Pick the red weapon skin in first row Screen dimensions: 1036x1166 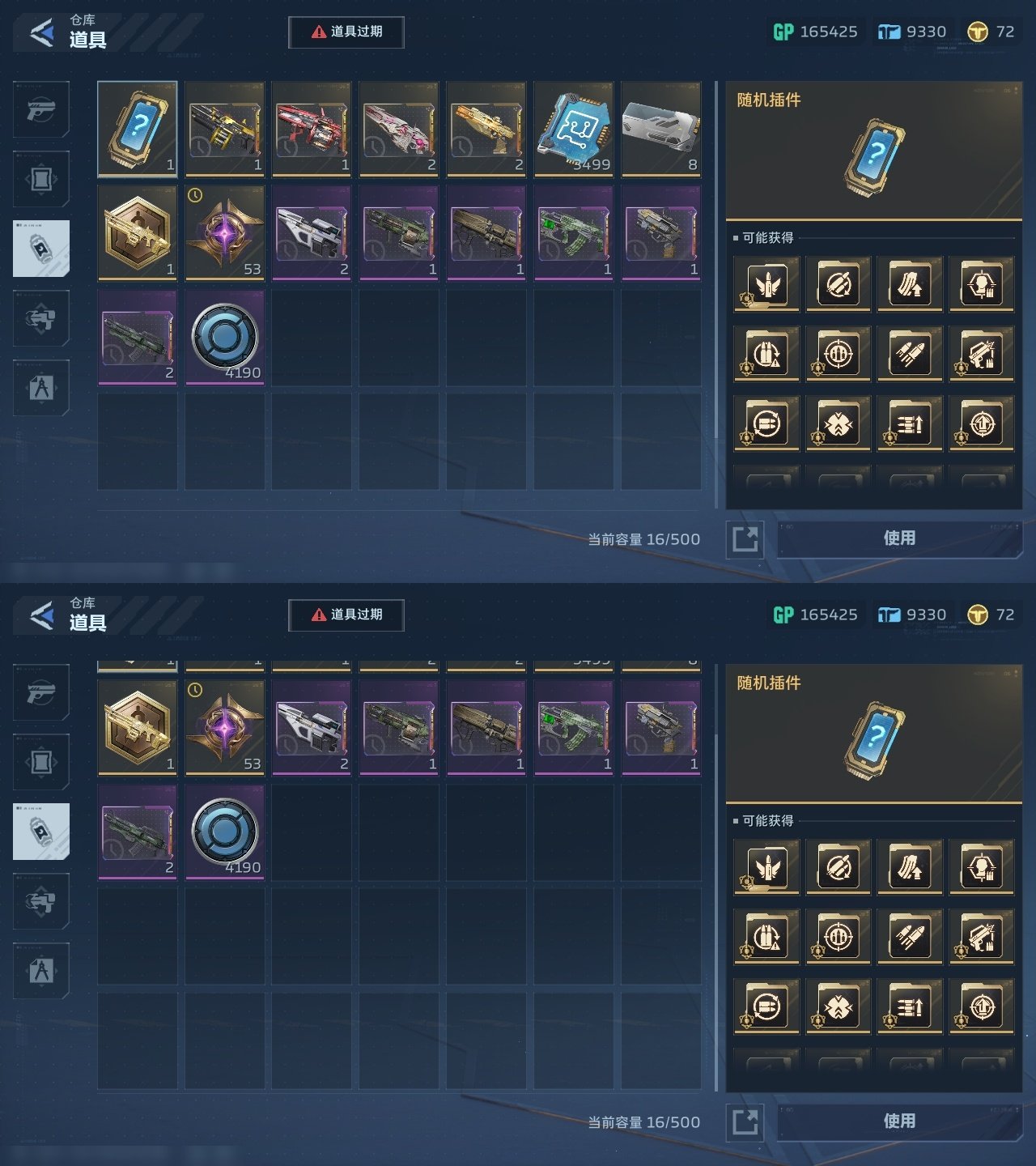pyautogui.click(x=312, y=129)
